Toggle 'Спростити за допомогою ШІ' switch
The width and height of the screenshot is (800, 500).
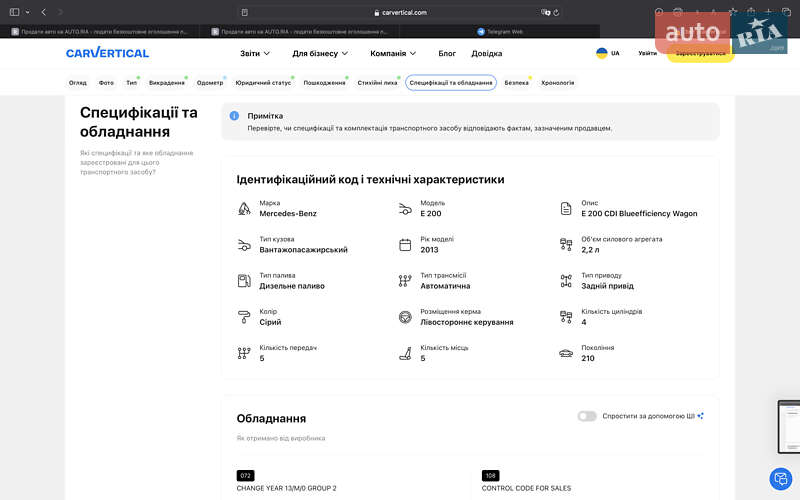587,416
